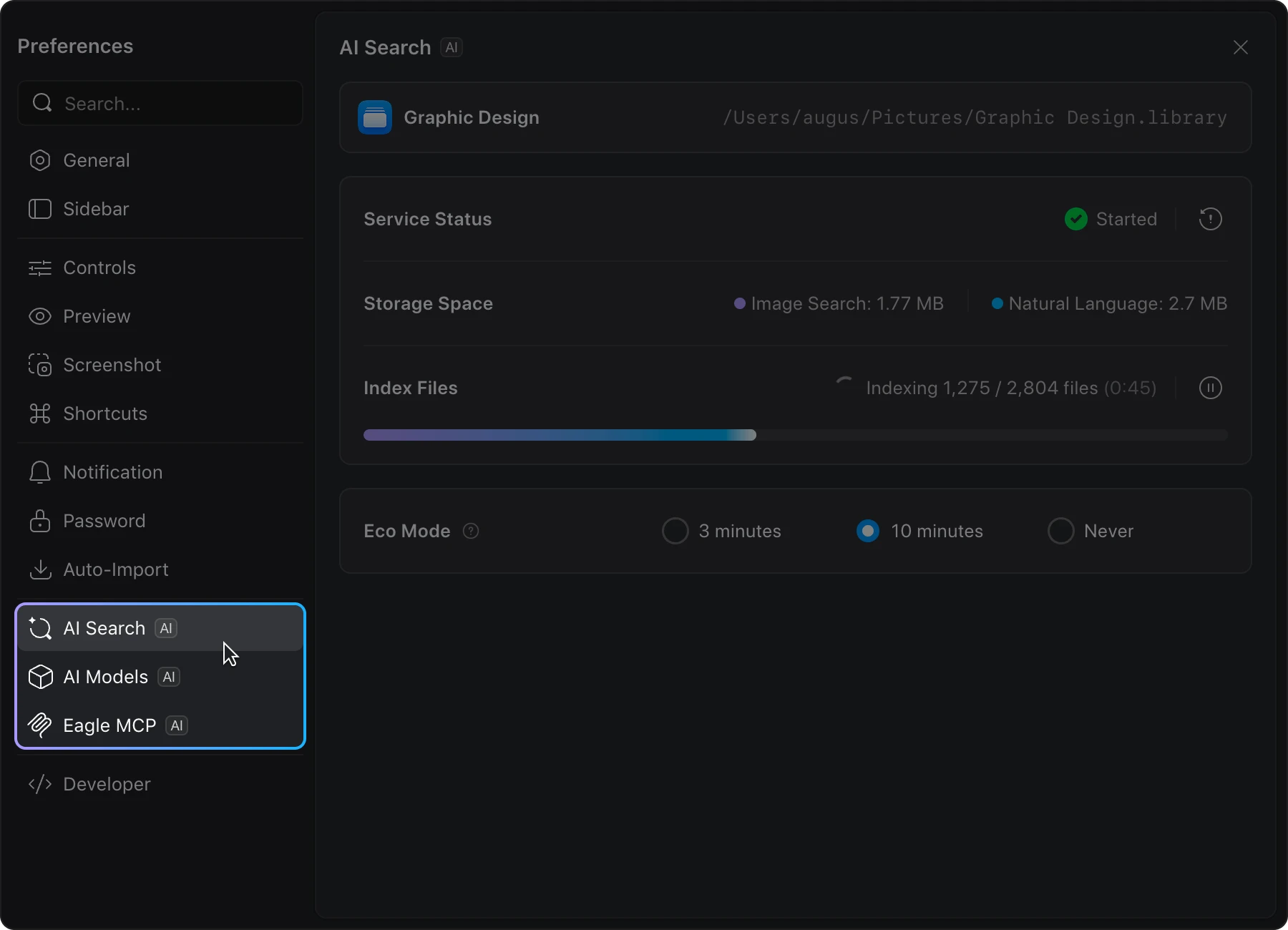Set Eco Mode to 3 minutes
Viewport: 1288px width, 930px height.
[675, 531]
